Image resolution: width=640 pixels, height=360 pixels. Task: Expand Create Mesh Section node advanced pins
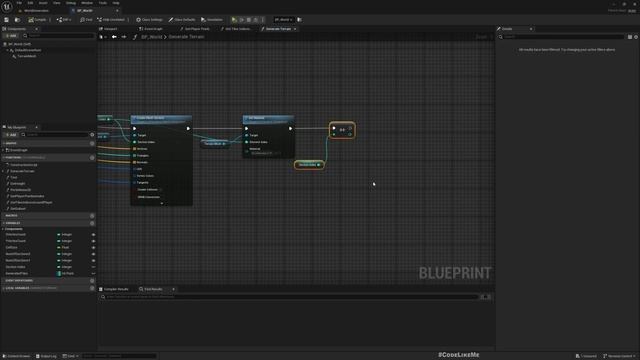(162, 203)
